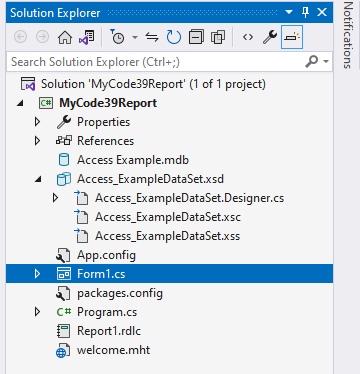Select App.config file
The height and width of the screenshot is (374, 360).
pos(106,255)
